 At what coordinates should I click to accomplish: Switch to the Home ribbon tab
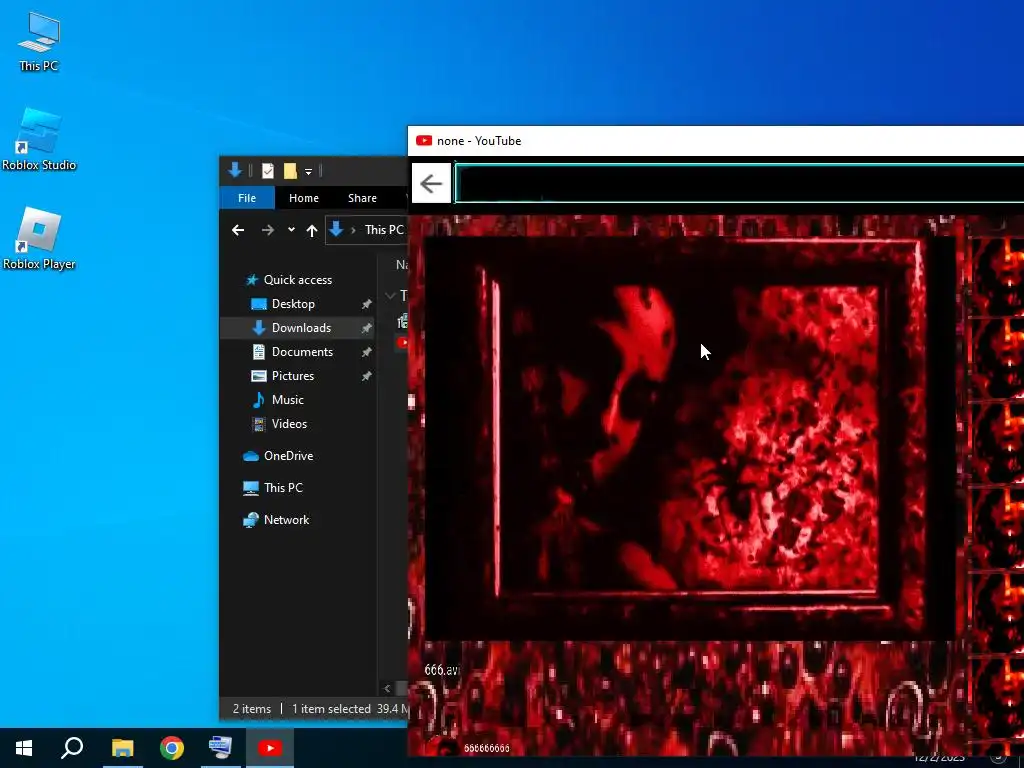point(304,198)
